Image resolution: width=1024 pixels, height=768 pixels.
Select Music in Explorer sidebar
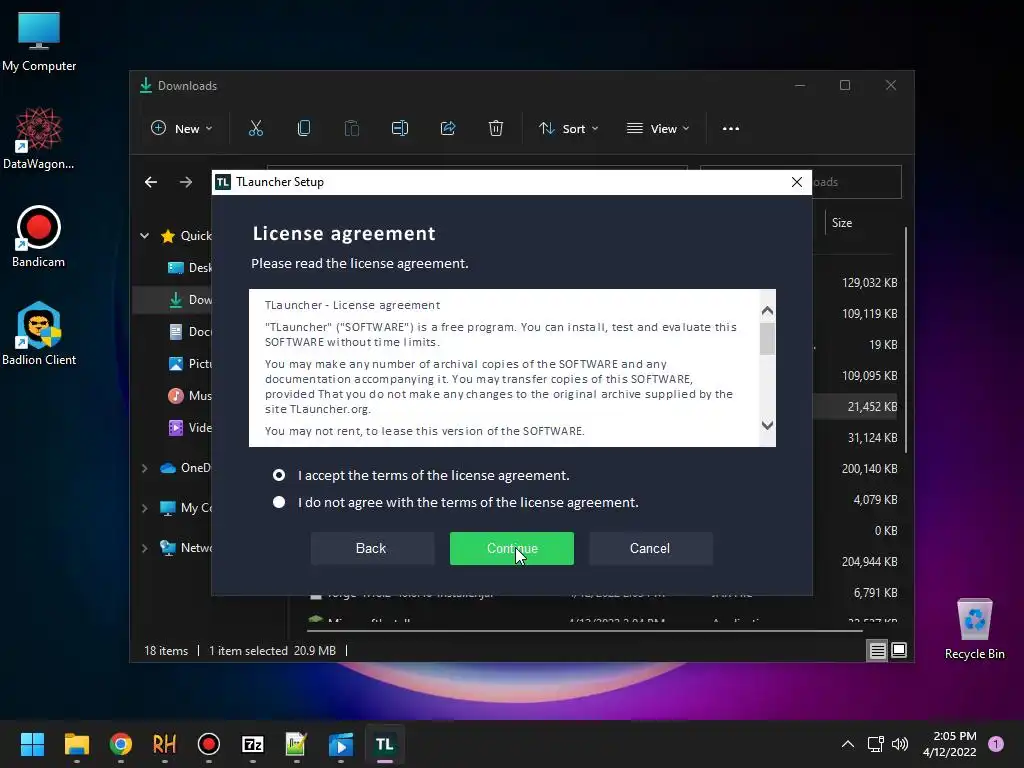189,396
